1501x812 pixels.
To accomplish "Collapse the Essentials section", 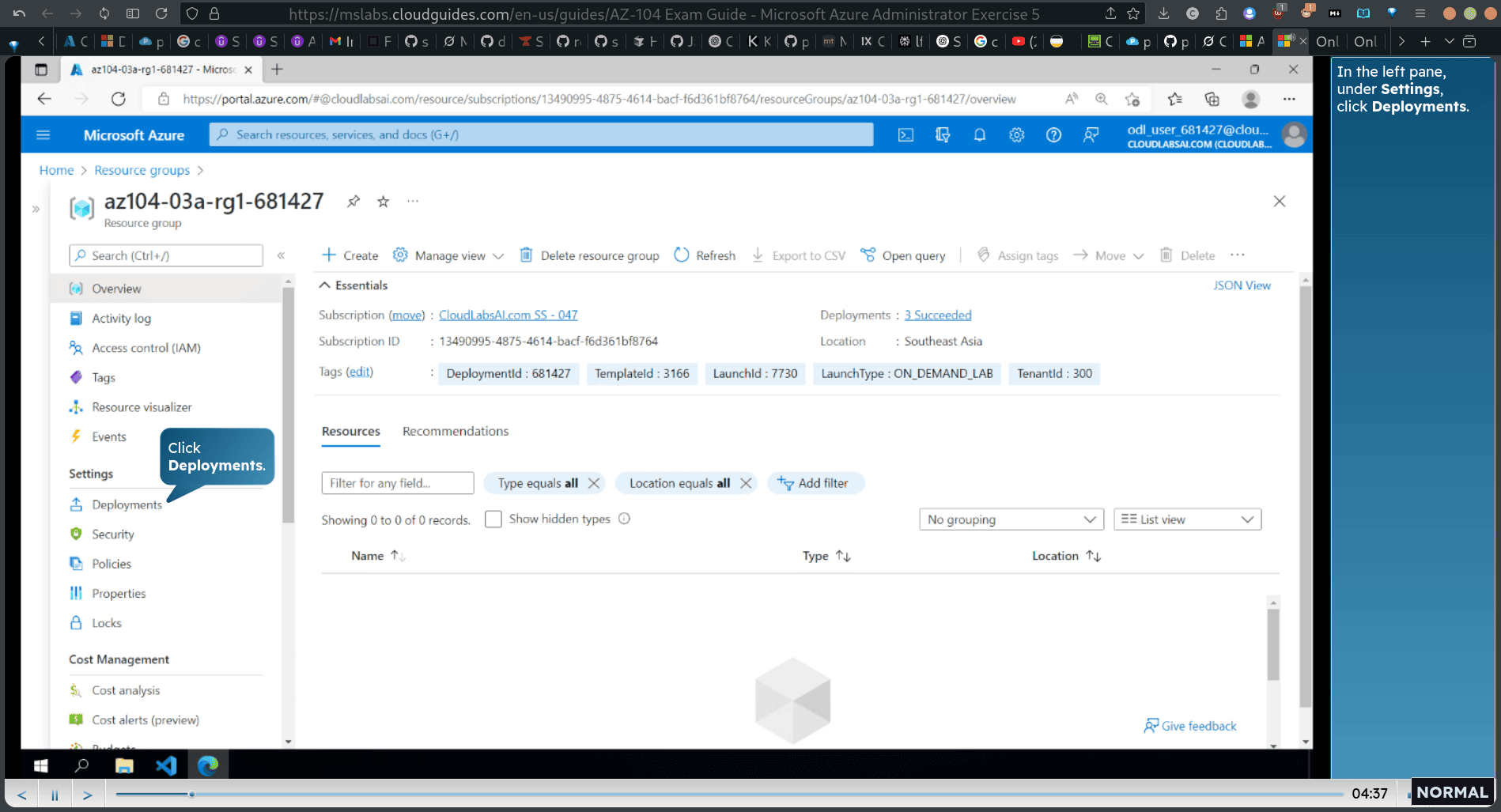I will pyautogui.click(x=354, y=285).
